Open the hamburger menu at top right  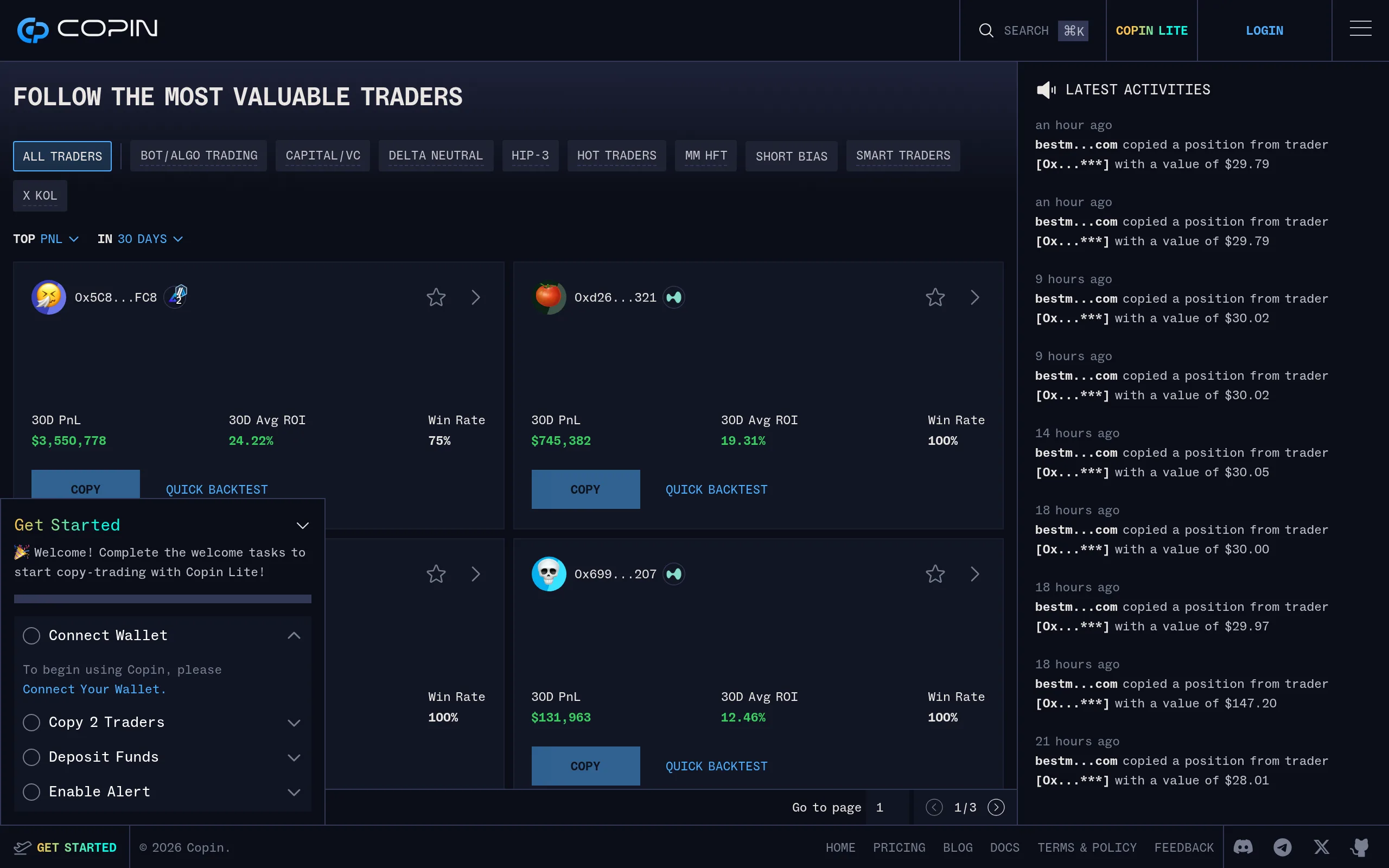[x=1361, y=29]
